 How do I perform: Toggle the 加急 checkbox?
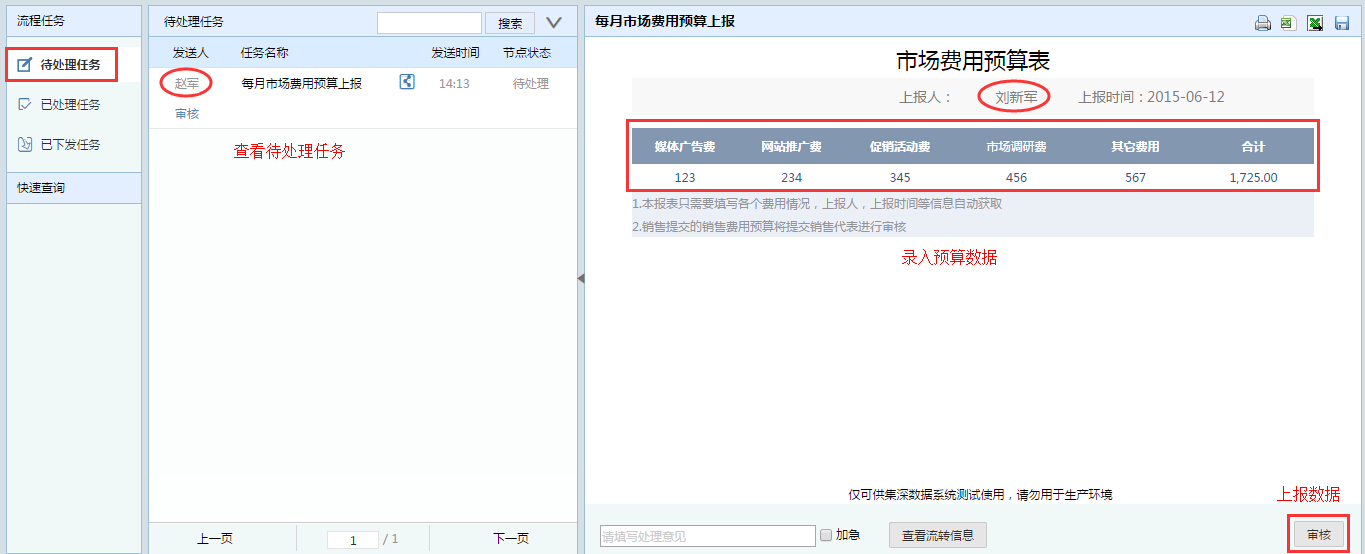[826, 535]
